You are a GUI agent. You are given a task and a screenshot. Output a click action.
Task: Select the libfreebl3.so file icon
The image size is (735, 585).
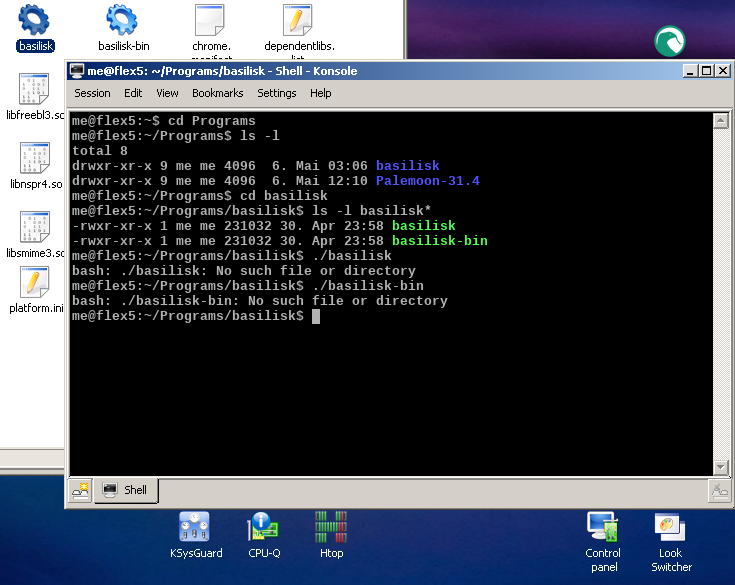tap(35, 91)
